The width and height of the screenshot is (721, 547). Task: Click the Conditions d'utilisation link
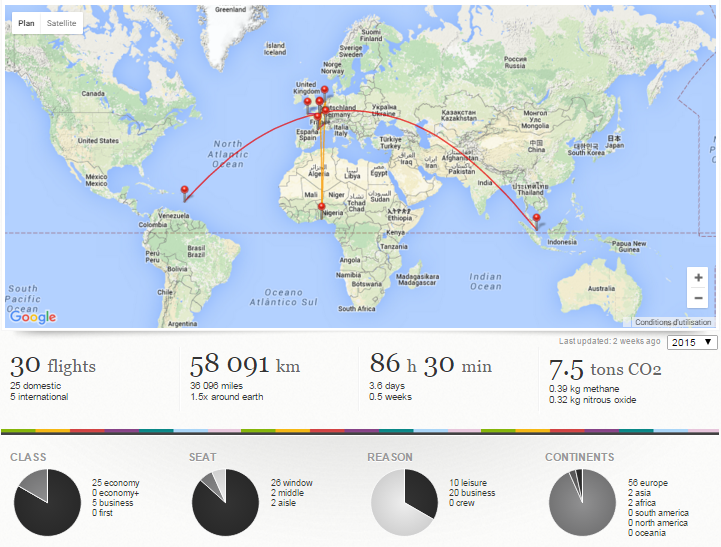coord(673,322)
